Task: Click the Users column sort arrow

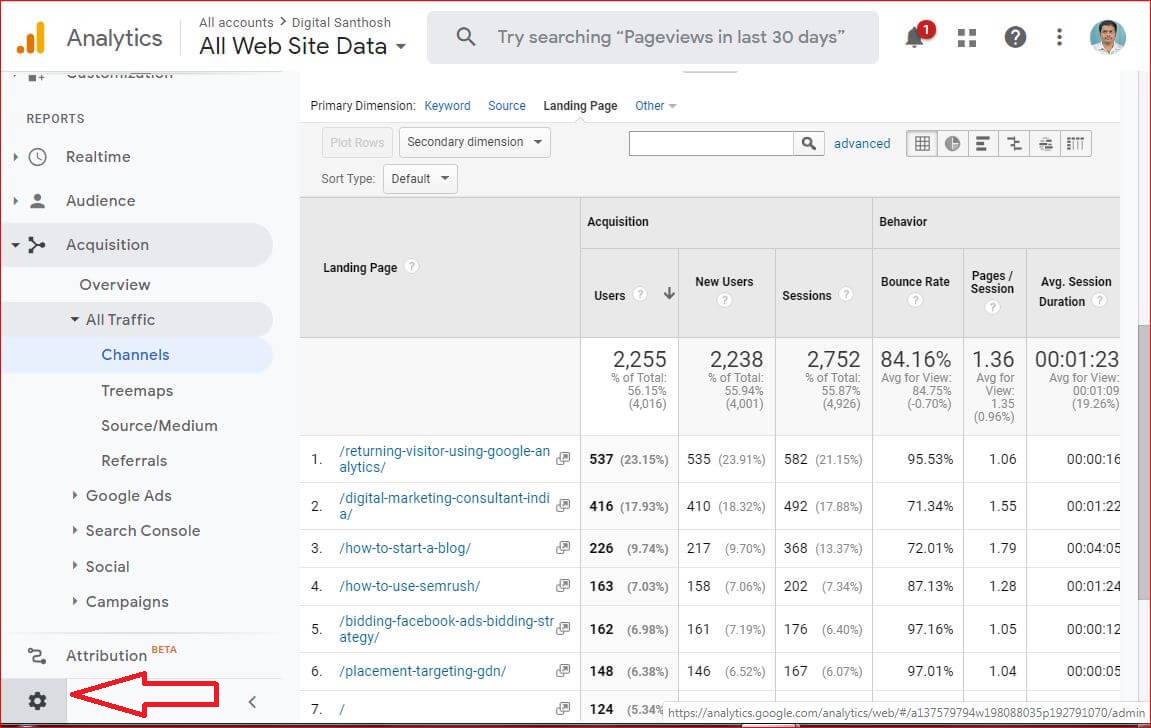Action: [669, 294]
